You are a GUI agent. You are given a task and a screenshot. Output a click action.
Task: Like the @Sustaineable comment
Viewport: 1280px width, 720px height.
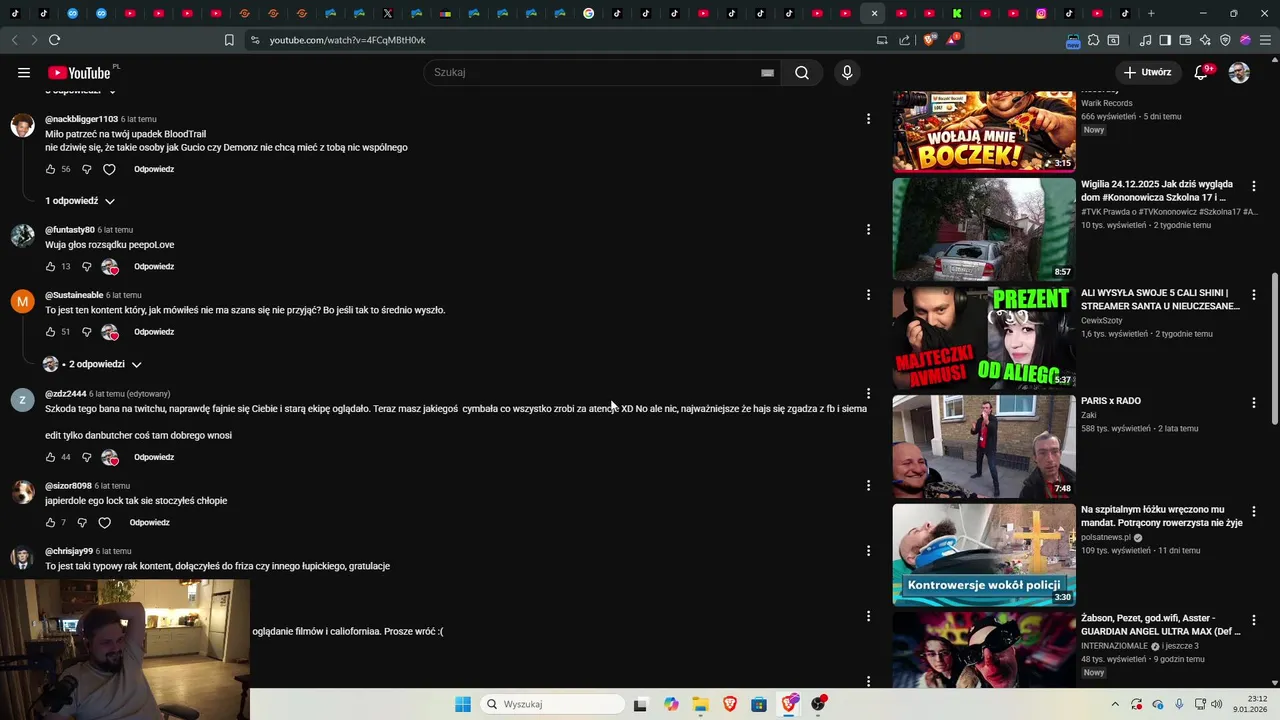pyautogui.click(x=51, y=332)
